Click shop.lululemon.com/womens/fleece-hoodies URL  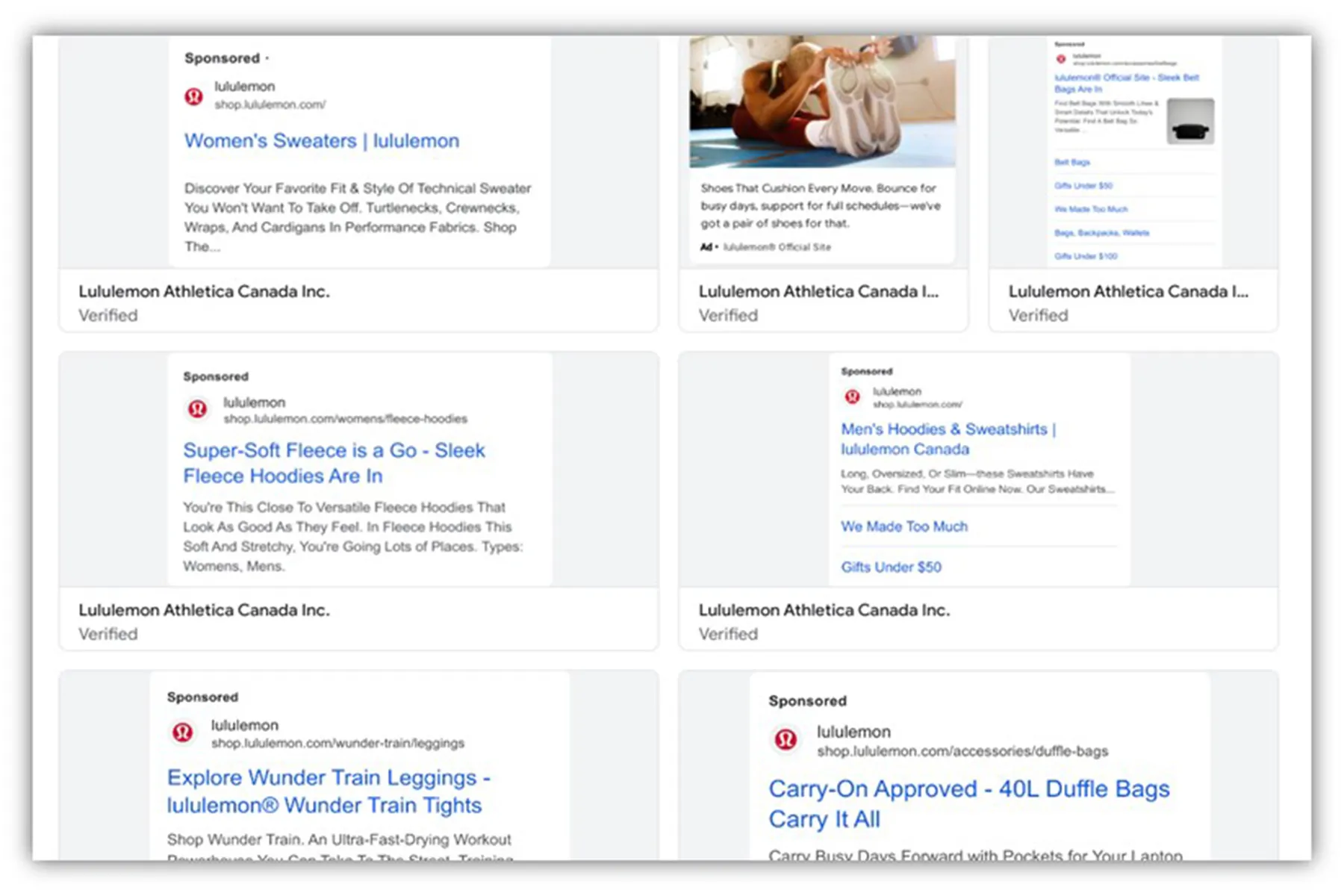346,419
